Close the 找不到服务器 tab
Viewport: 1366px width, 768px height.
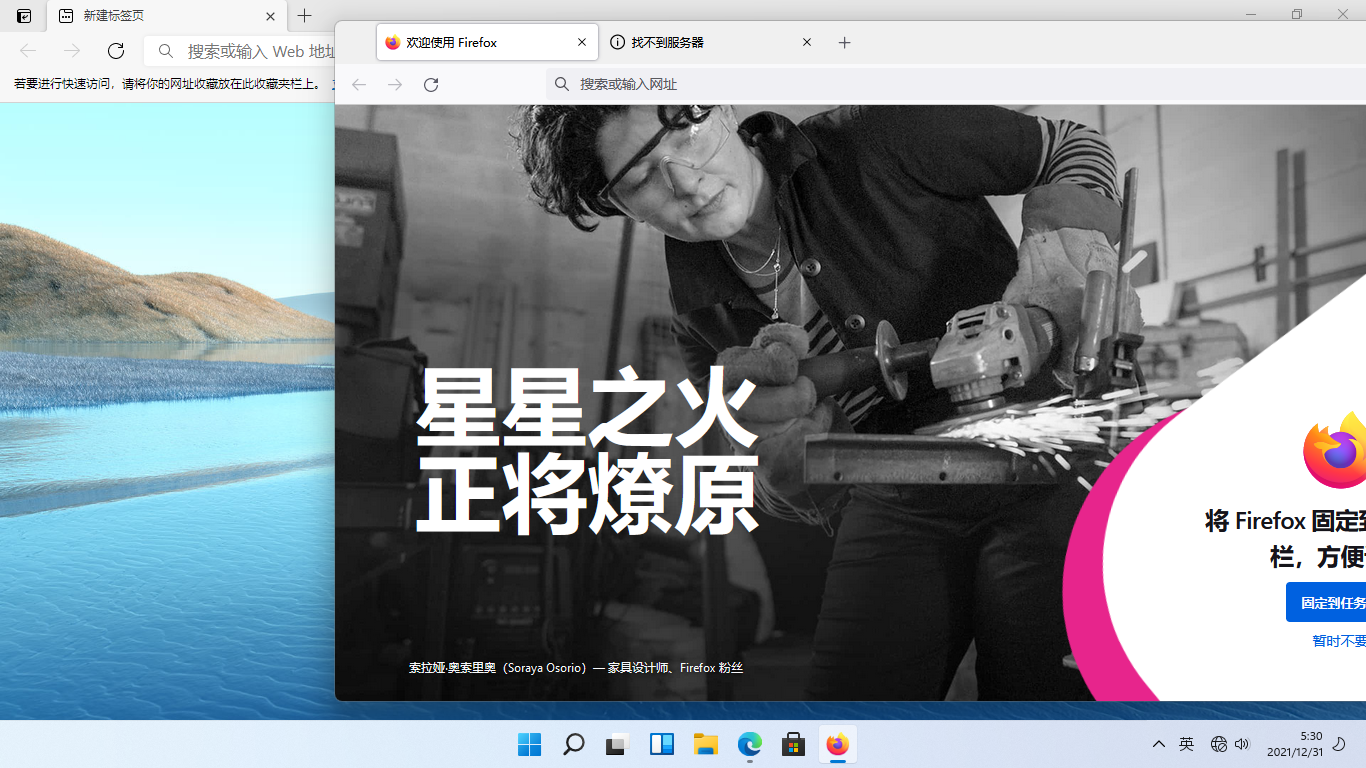coord(807,43)
